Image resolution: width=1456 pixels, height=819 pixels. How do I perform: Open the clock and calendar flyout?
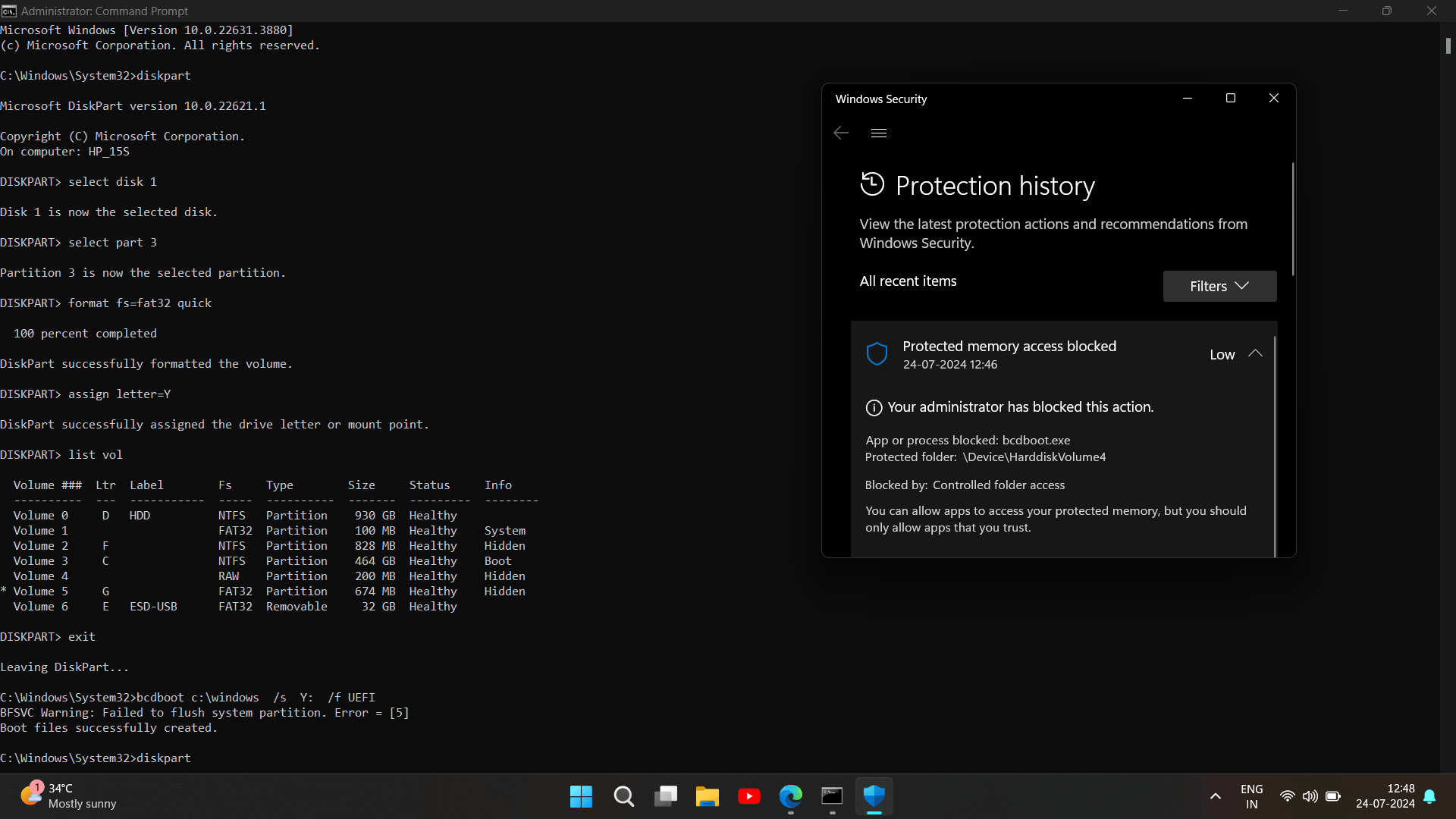[x=1385, y=796]
